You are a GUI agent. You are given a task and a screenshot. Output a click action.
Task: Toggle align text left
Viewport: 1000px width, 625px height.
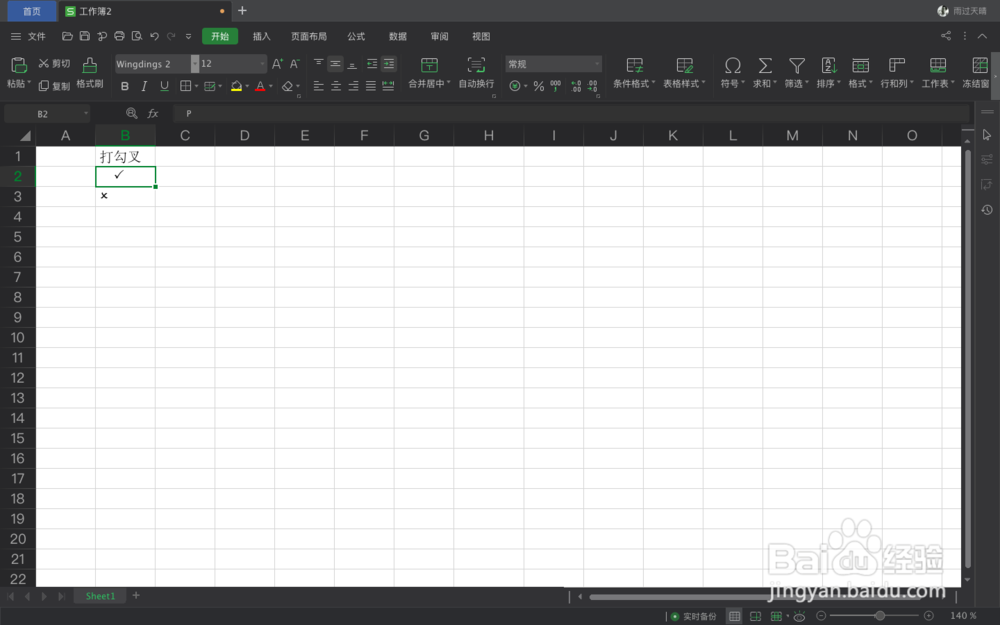318,86
